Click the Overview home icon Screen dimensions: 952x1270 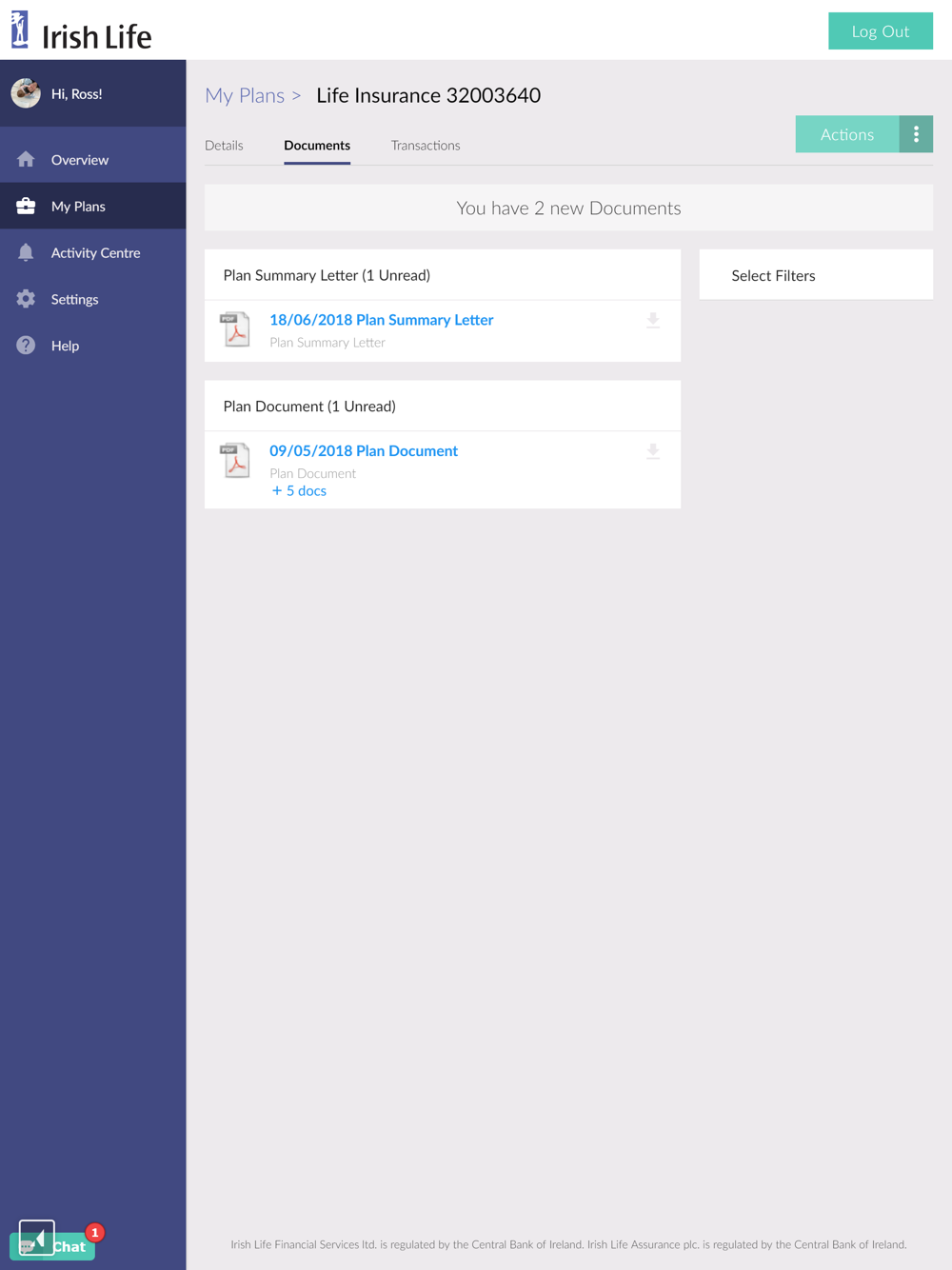pyautogui.click(x=26, y=159)
